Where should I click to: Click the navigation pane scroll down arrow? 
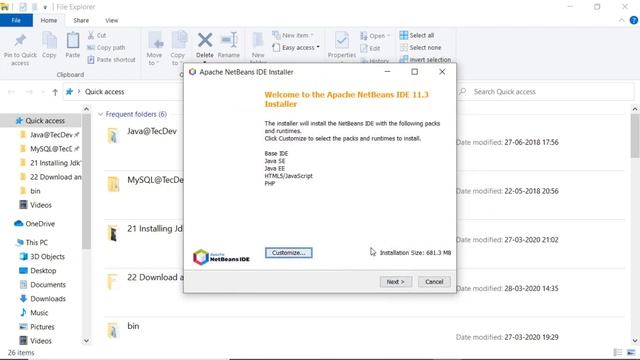pos(86,341)
